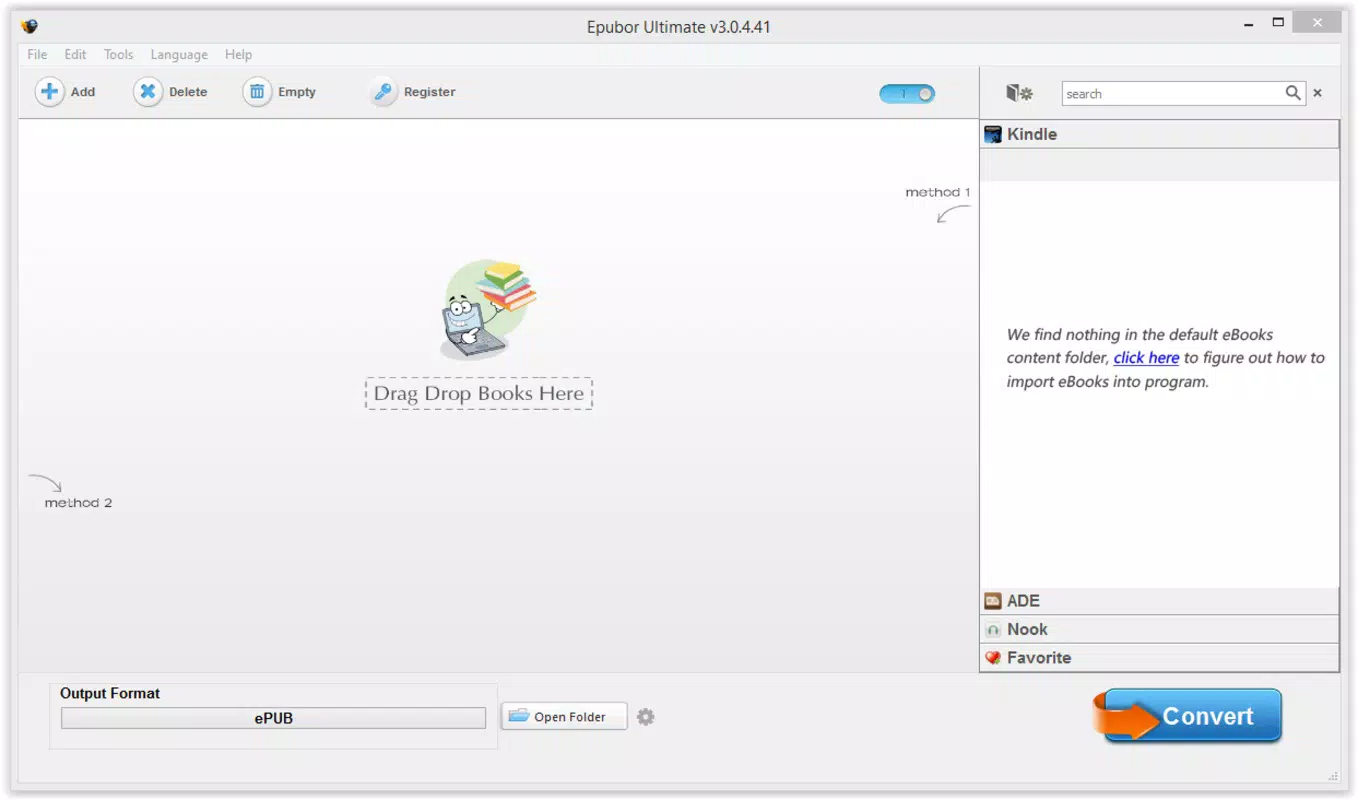Click the Open Folder button
The height and width of the screenshot is (800, 1358).
pyautogui.click(x=564, y=716)
